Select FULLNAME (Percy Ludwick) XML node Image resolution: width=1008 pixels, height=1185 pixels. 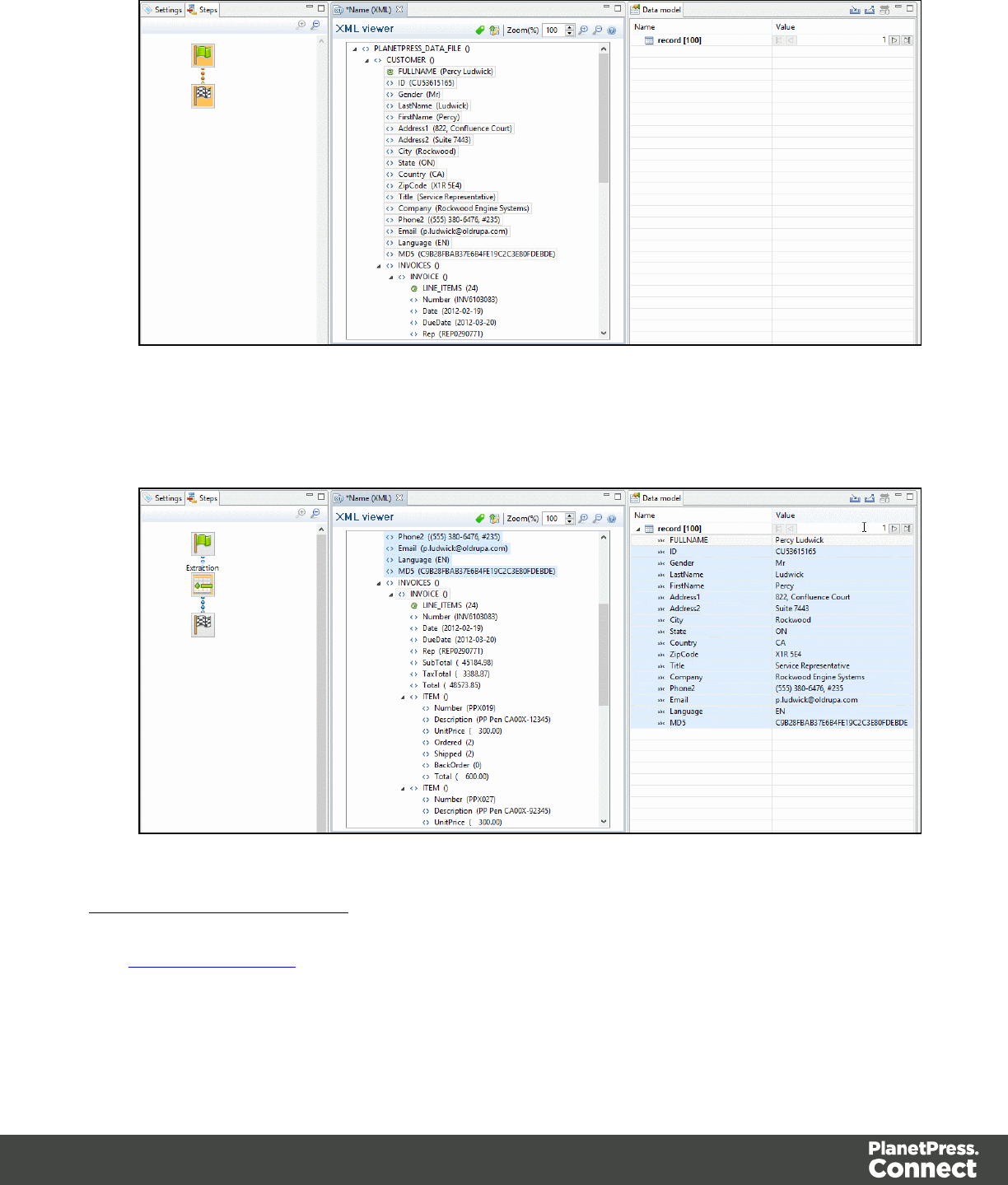[440, 72]
